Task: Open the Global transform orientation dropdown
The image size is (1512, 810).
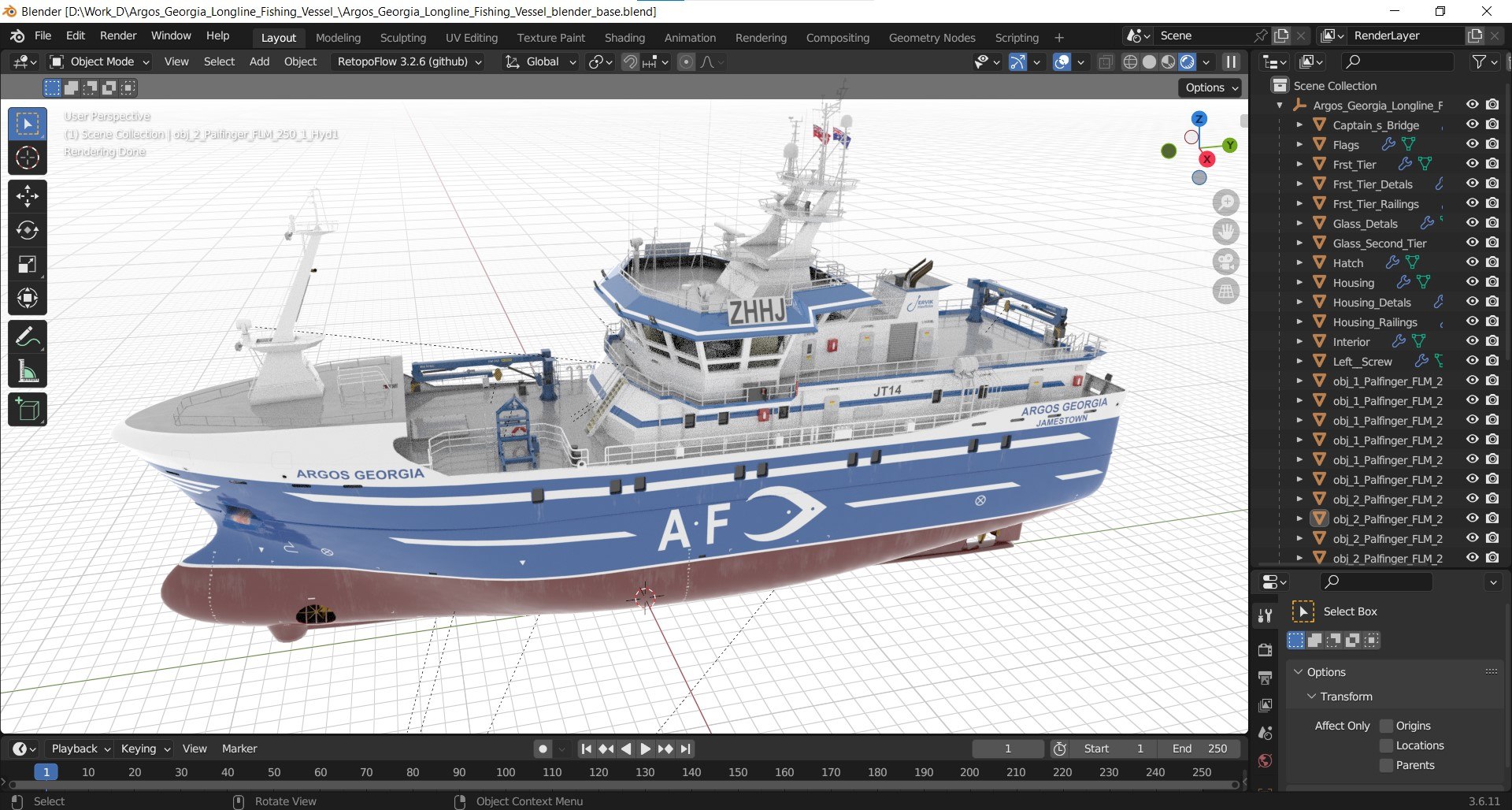Action: (x=542, y=61)
